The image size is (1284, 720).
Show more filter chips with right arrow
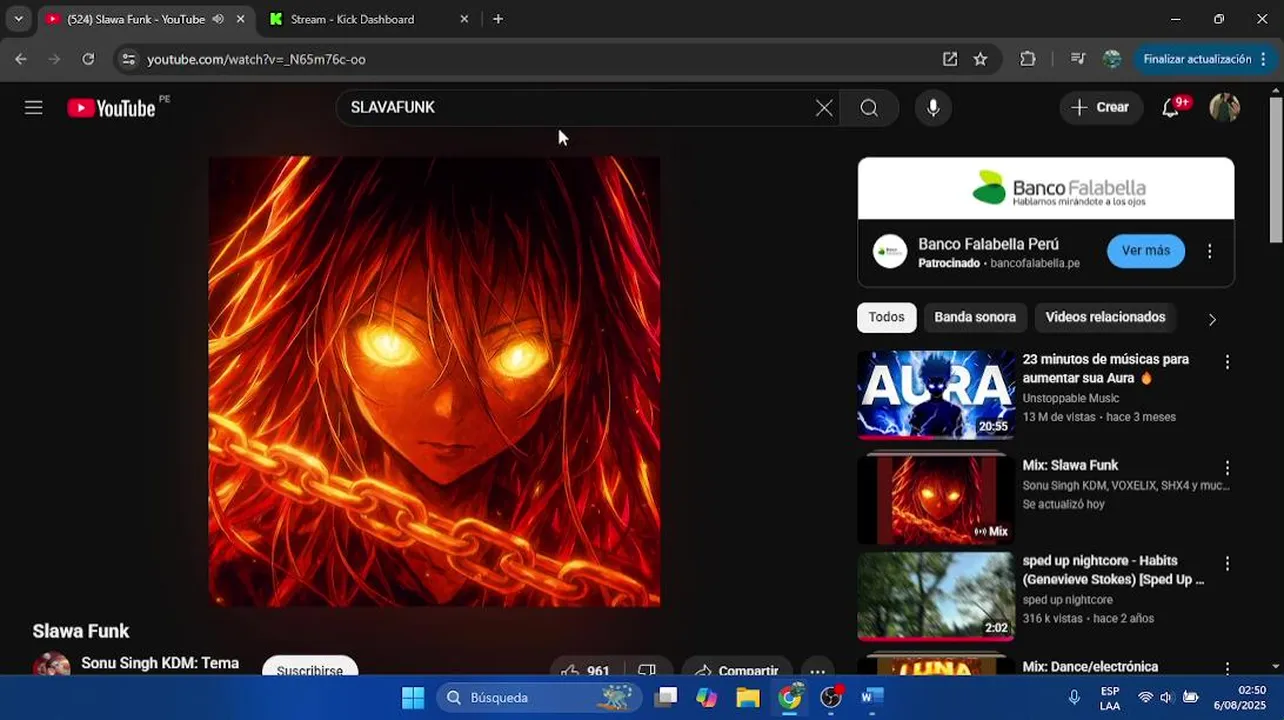[x=1212, y=319]
